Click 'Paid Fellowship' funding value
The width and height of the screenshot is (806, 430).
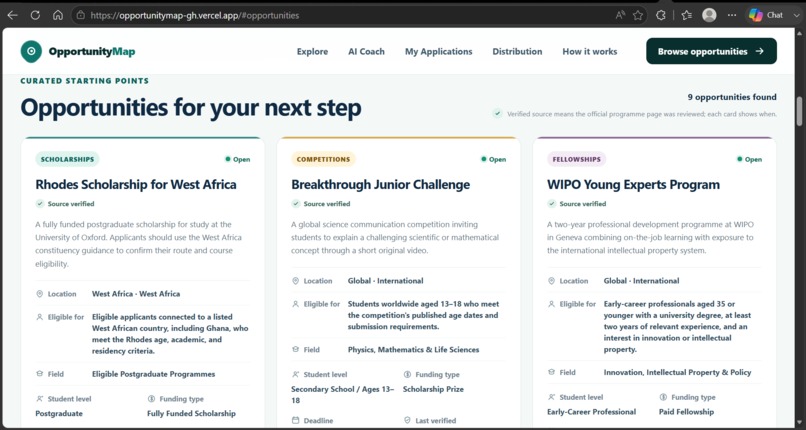click(x=686, y=412)
